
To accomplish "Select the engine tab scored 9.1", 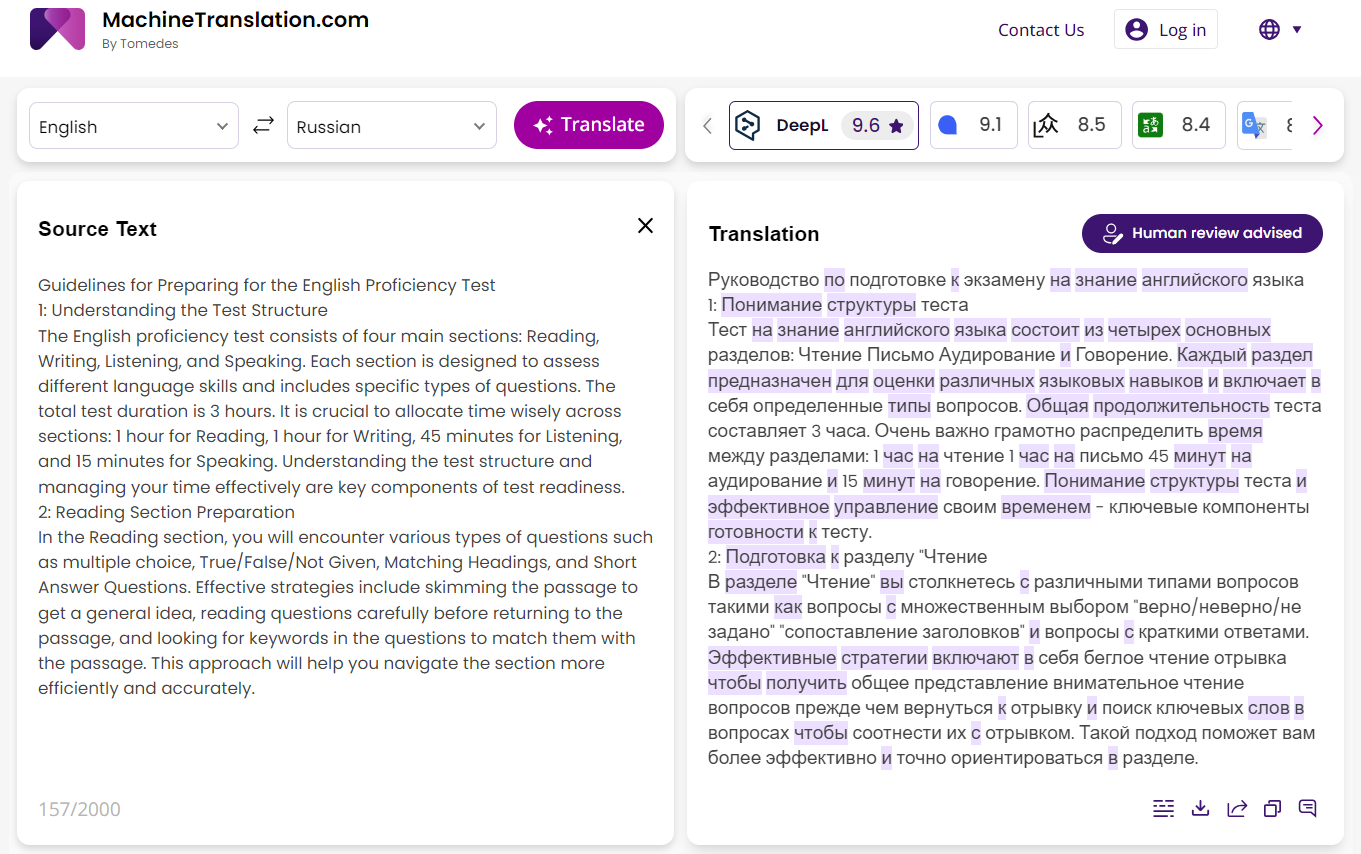I will pos(974,125).
